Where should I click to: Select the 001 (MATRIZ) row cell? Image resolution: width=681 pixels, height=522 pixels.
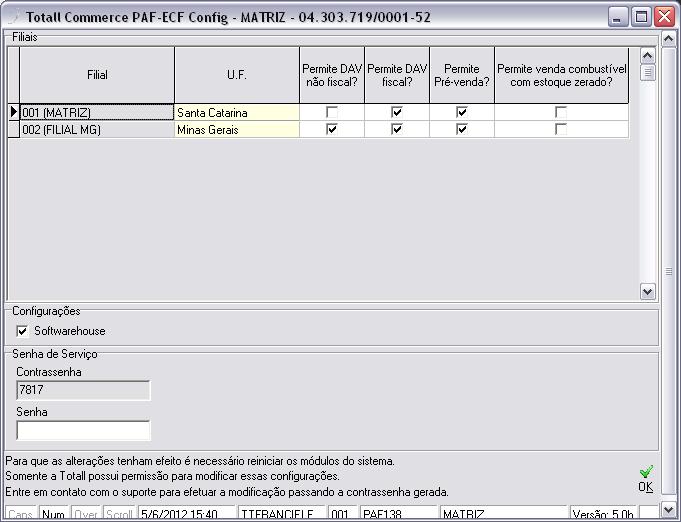[x=97, y=112]
